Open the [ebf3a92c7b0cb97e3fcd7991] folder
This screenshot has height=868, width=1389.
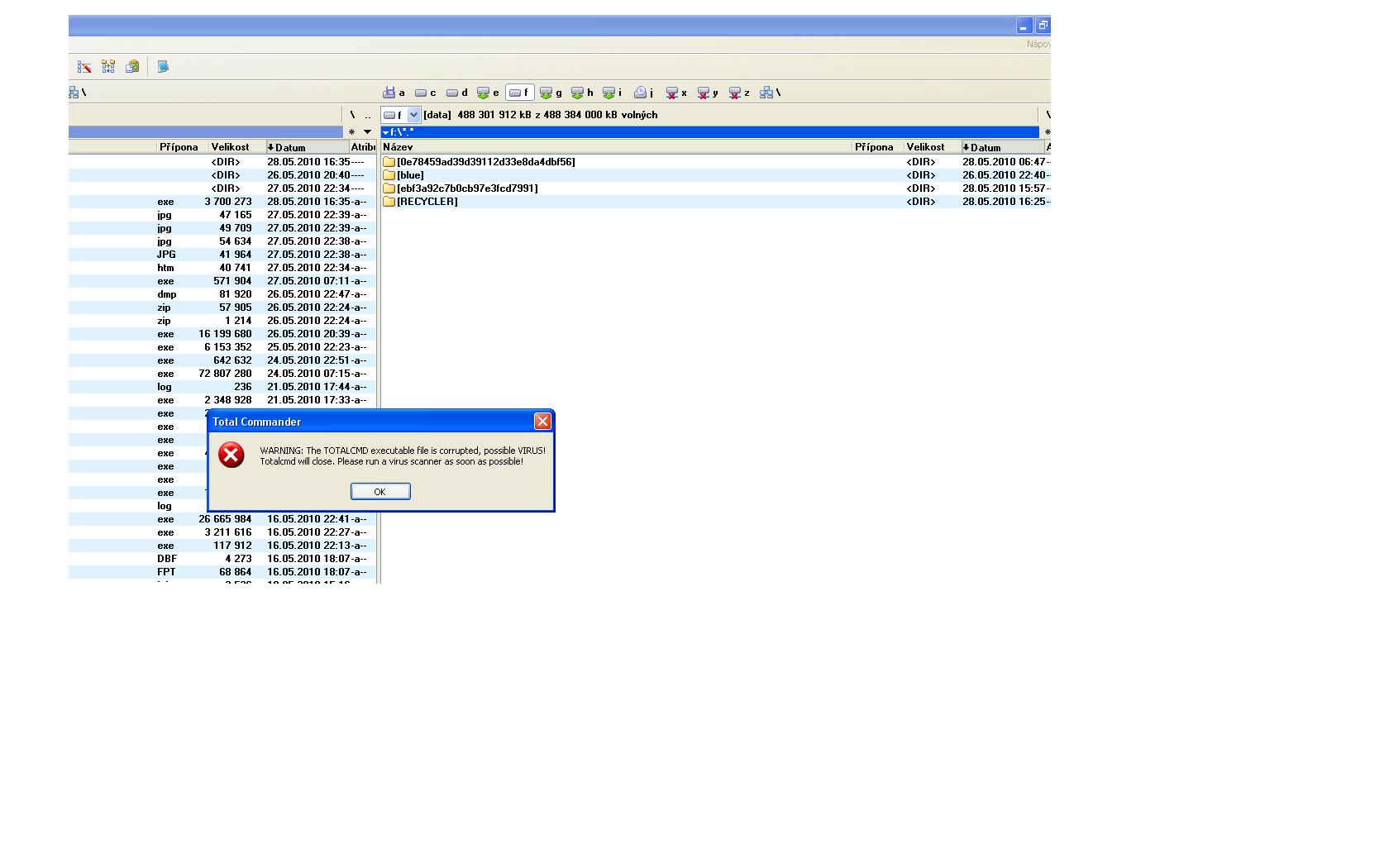tap(461, 188)
